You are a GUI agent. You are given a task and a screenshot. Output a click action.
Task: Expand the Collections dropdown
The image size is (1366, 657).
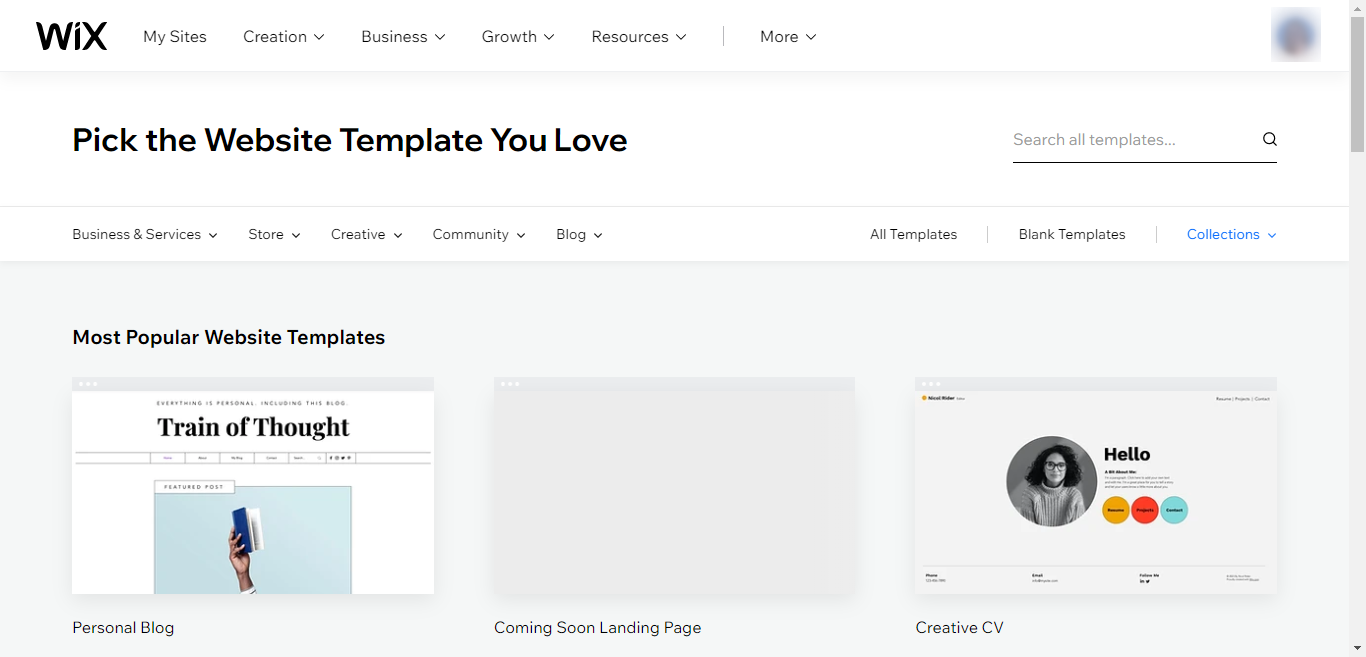click(x=1231, y=235)
